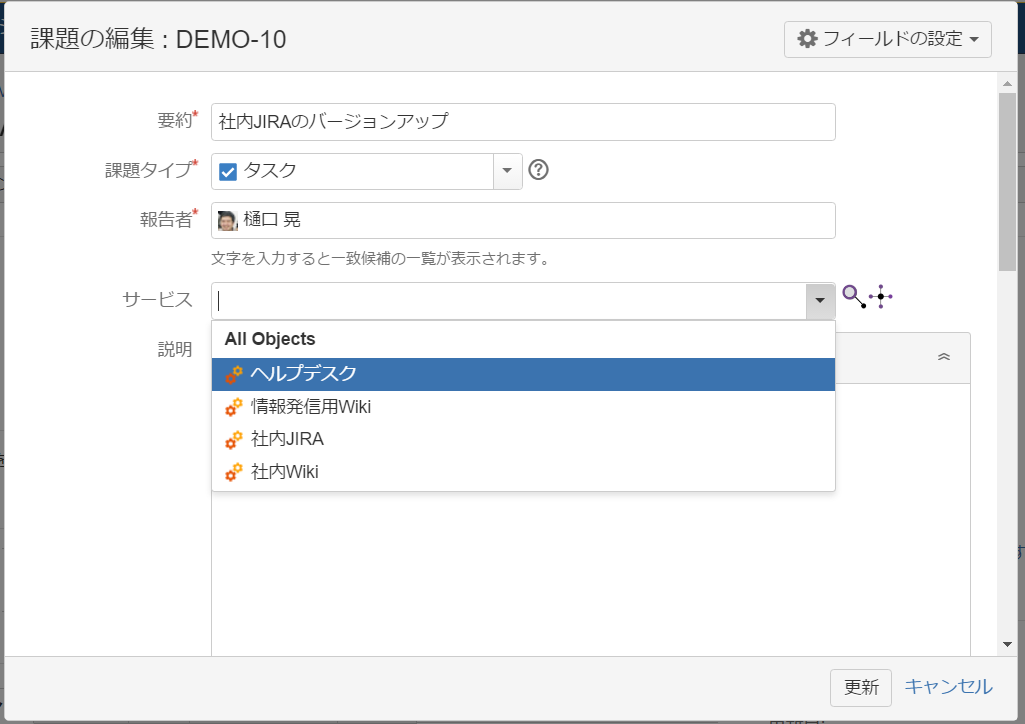Viewport: 1025px width, 724px height.
Task: Click the サービス field label
Action: [x=158, y=299]
